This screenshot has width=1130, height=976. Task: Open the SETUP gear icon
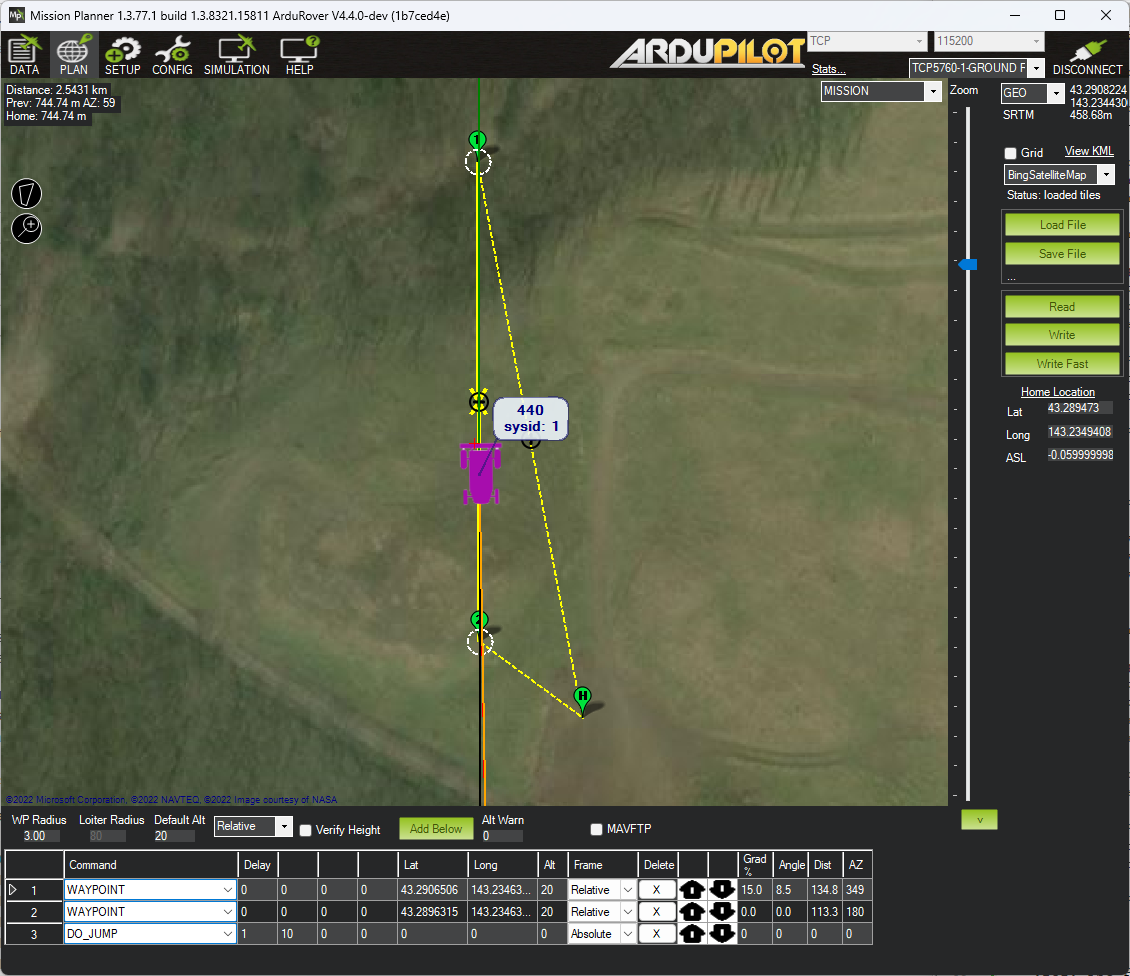(123, 56)
